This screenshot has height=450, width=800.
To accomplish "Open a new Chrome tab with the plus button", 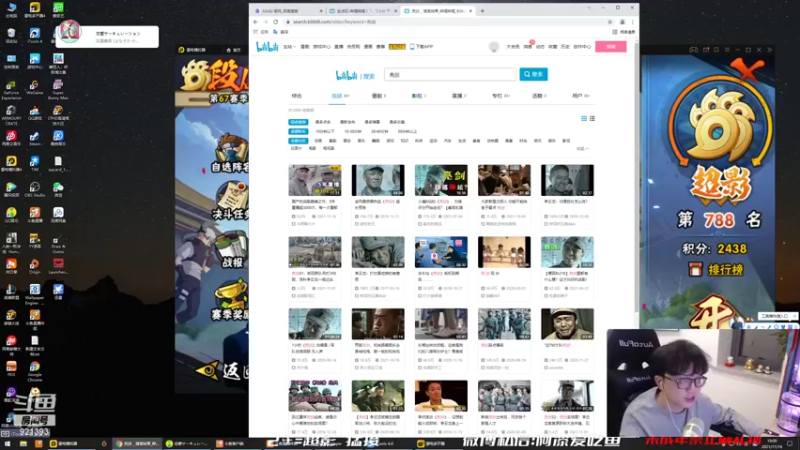I will pos(482,11).
